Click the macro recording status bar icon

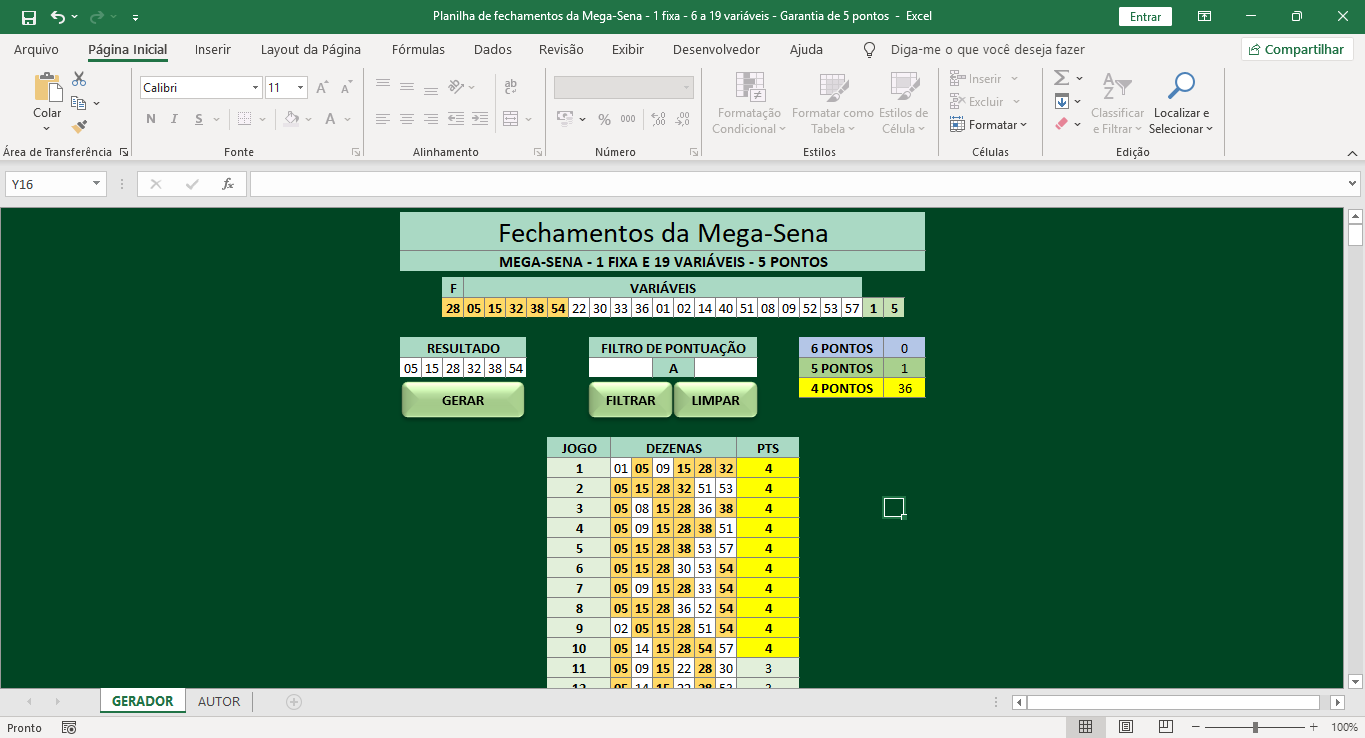69,727
